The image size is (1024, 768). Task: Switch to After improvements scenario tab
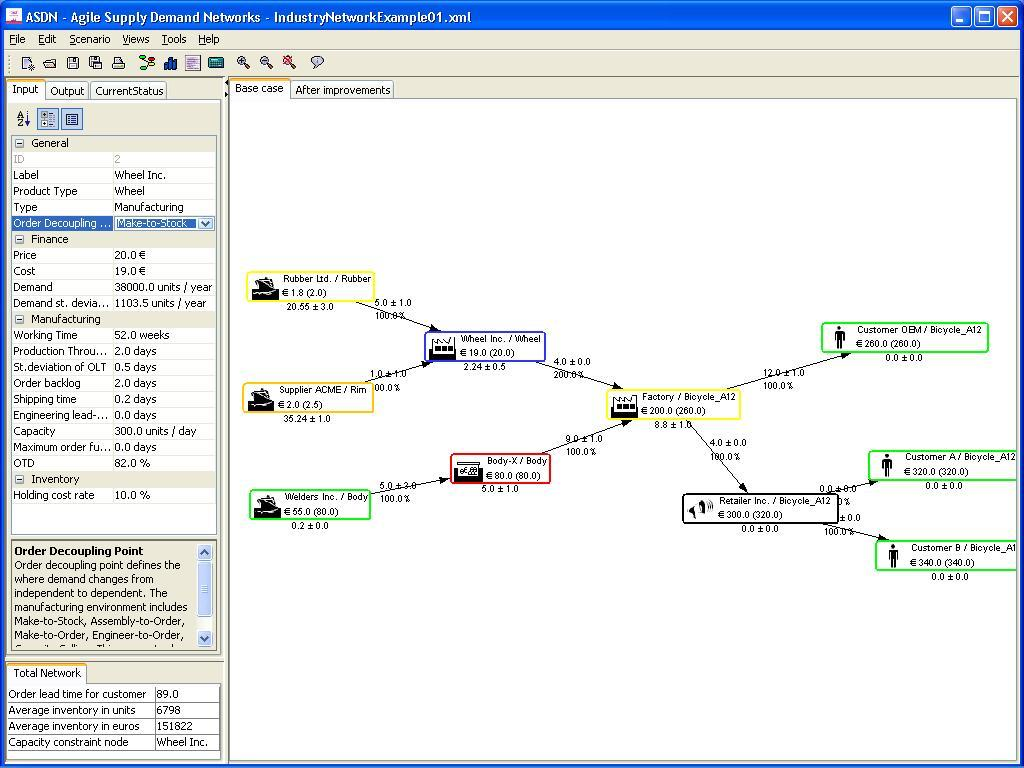342,90
